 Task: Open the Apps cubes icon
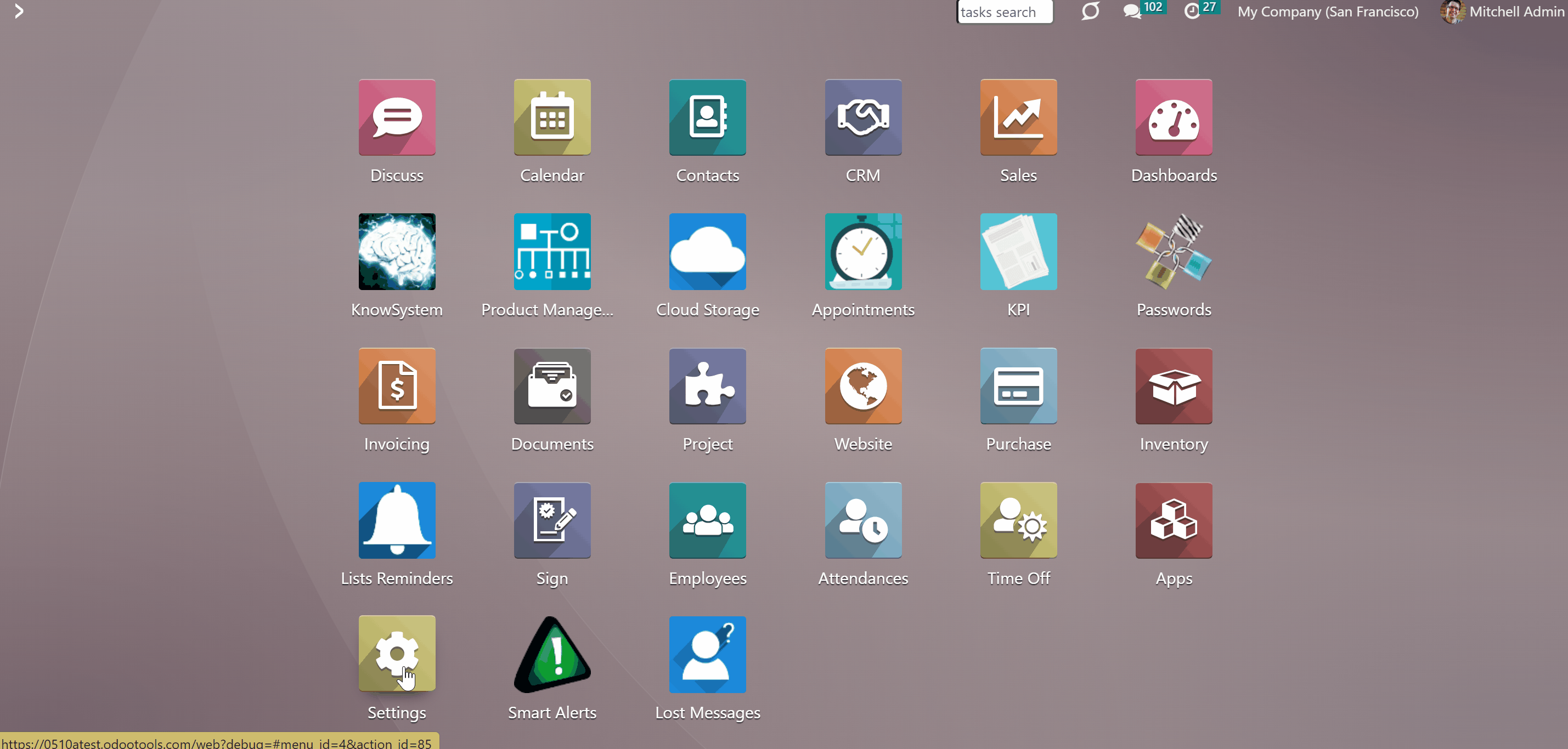pyautogui.click(x=1174, y=520)
